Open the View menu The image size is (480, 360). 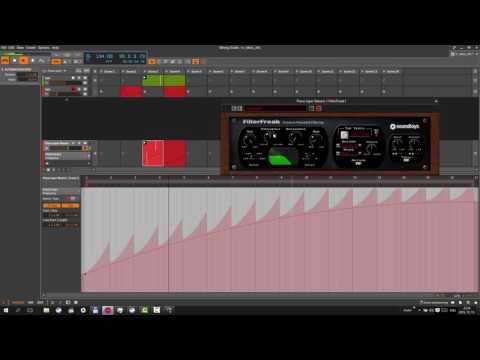20,48
